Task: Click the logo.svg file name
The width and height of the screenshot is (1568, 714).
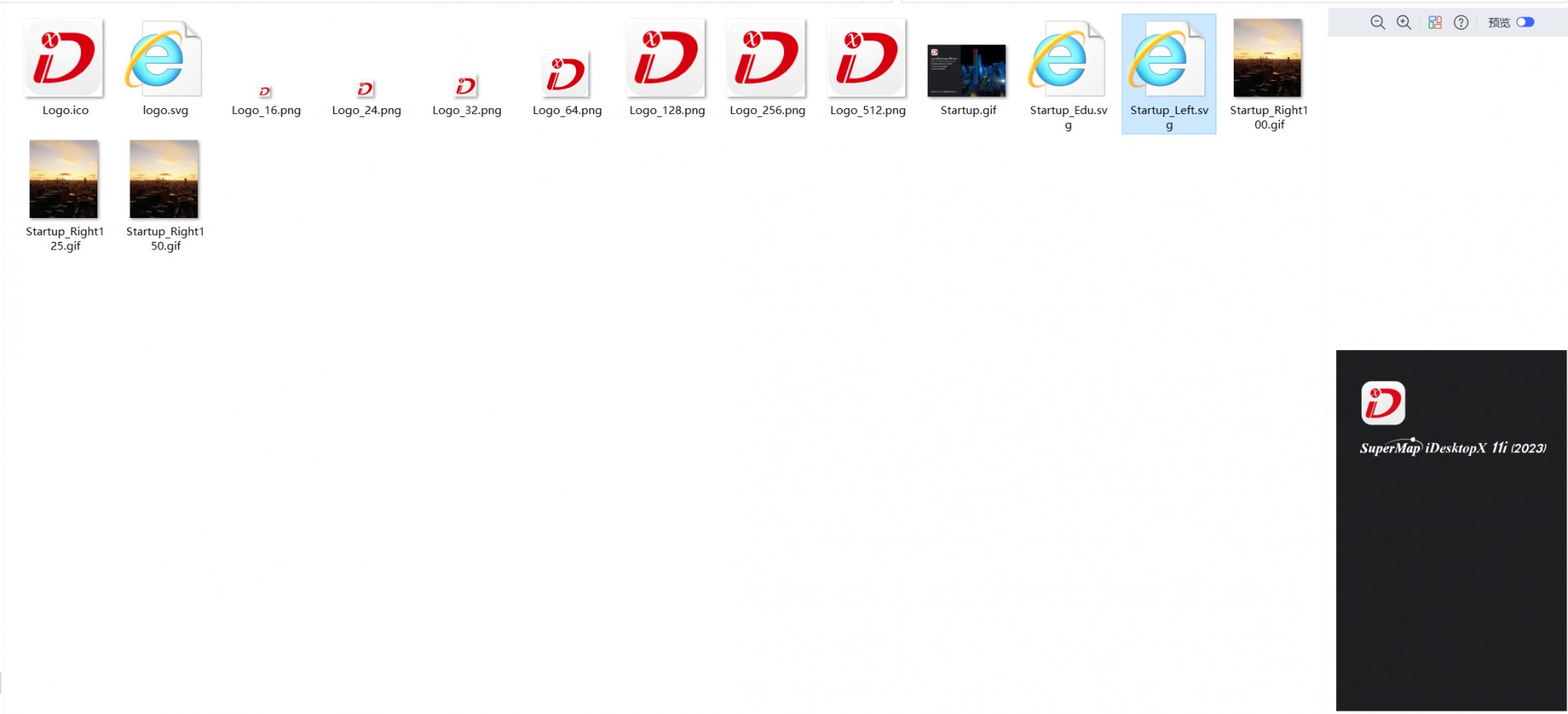Action: coord(165,111)
